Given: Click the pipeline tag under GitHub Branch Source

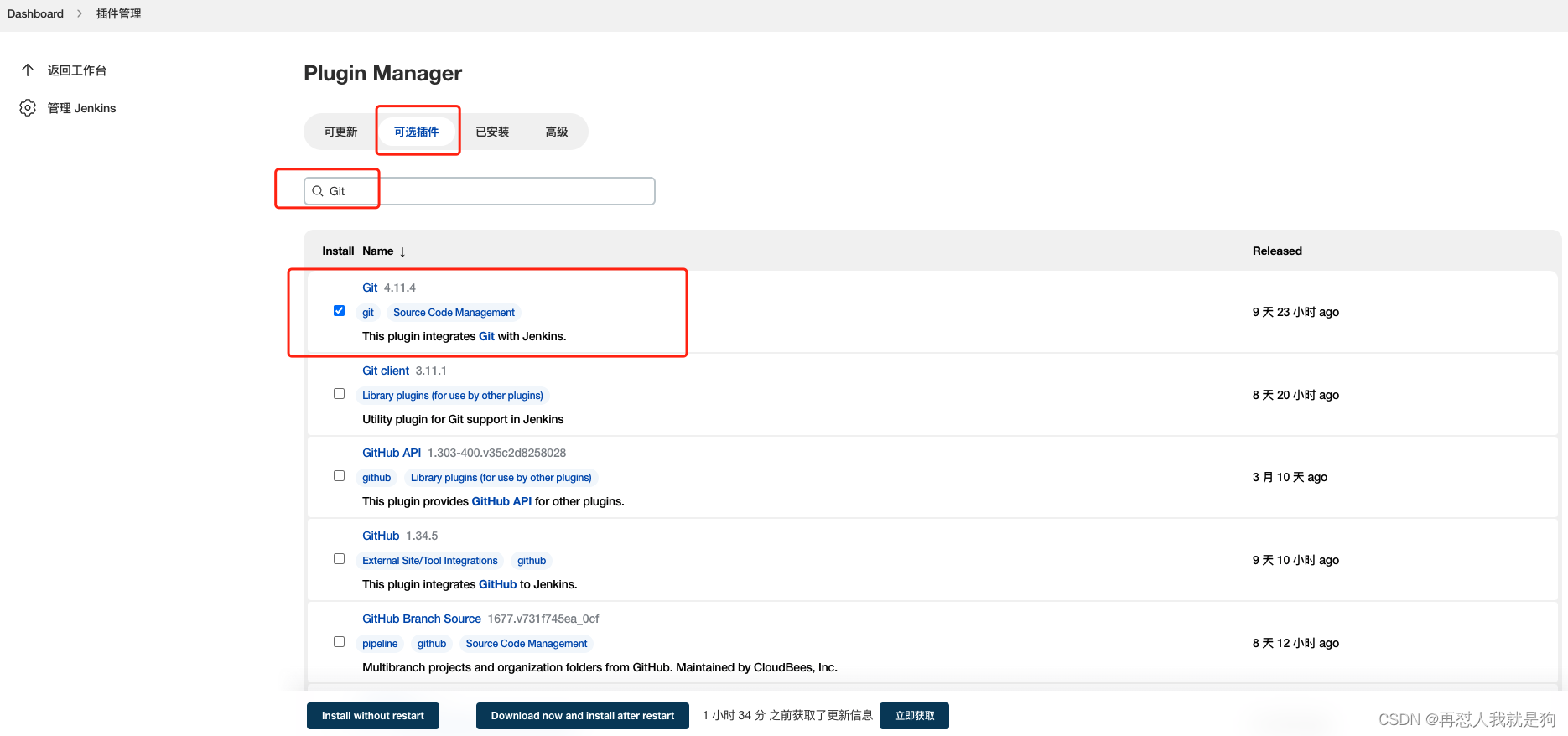Looking at the screenshot, I should pos(380,644).
